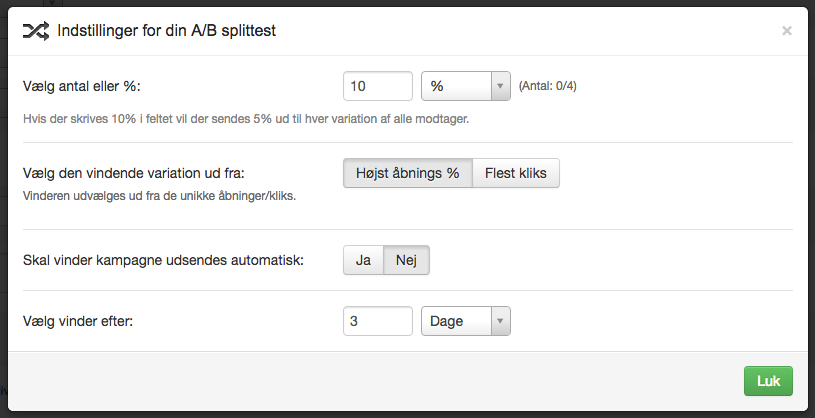
Task: Click the Vælg vinder efter label
Action: pyautogui.click(x=78, y=321)
